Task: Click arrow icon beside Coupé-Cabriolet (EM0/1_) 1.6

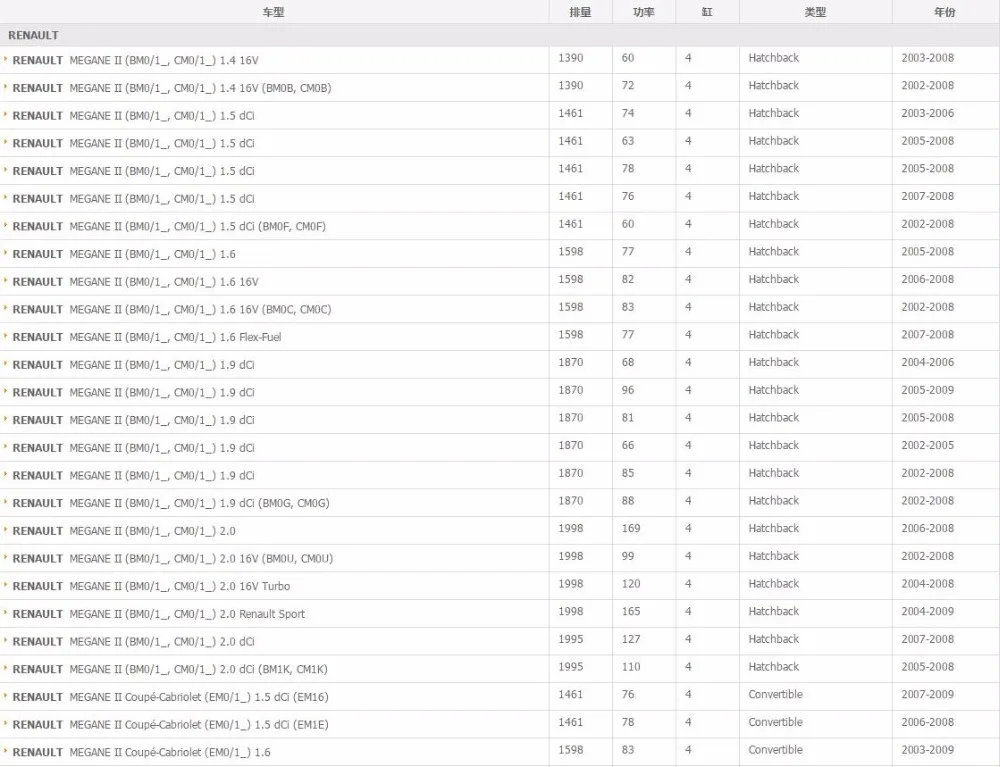Action: point(6,751)
